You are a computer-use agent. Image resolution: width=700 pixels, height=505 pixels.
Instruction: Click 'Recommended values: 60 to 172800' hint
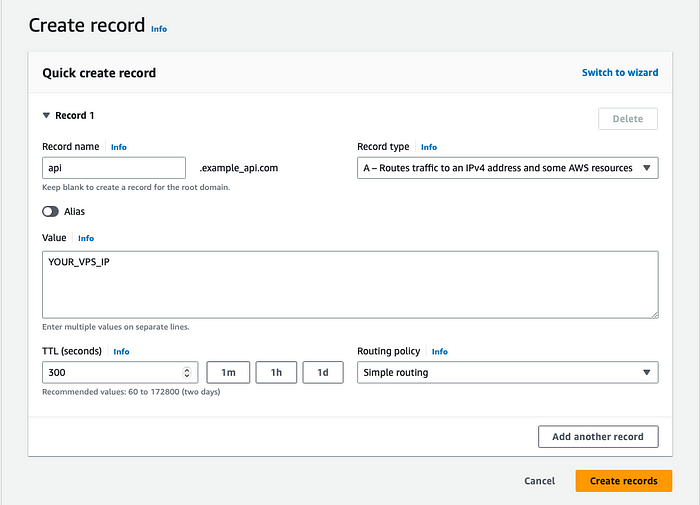[131, 392]
